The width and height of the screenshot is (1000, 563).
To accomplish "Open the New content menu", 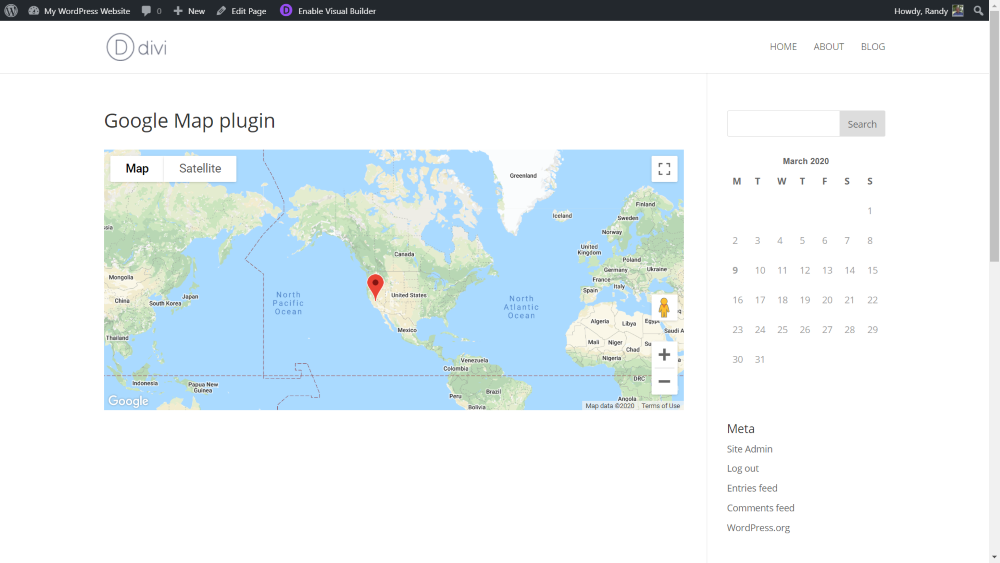I will coord(189,11).
